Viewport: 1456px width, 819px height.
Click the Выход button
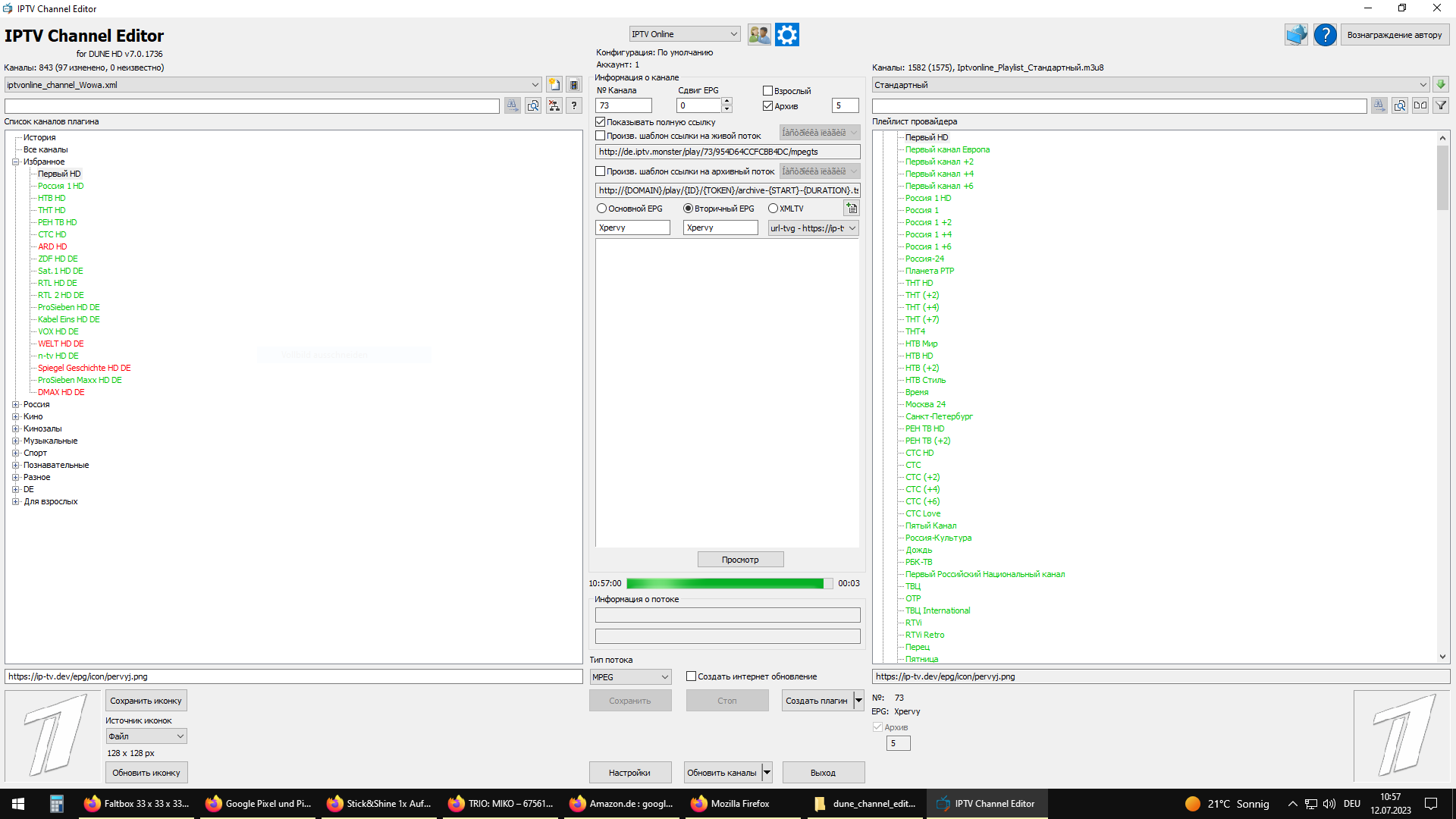(824, 773)
